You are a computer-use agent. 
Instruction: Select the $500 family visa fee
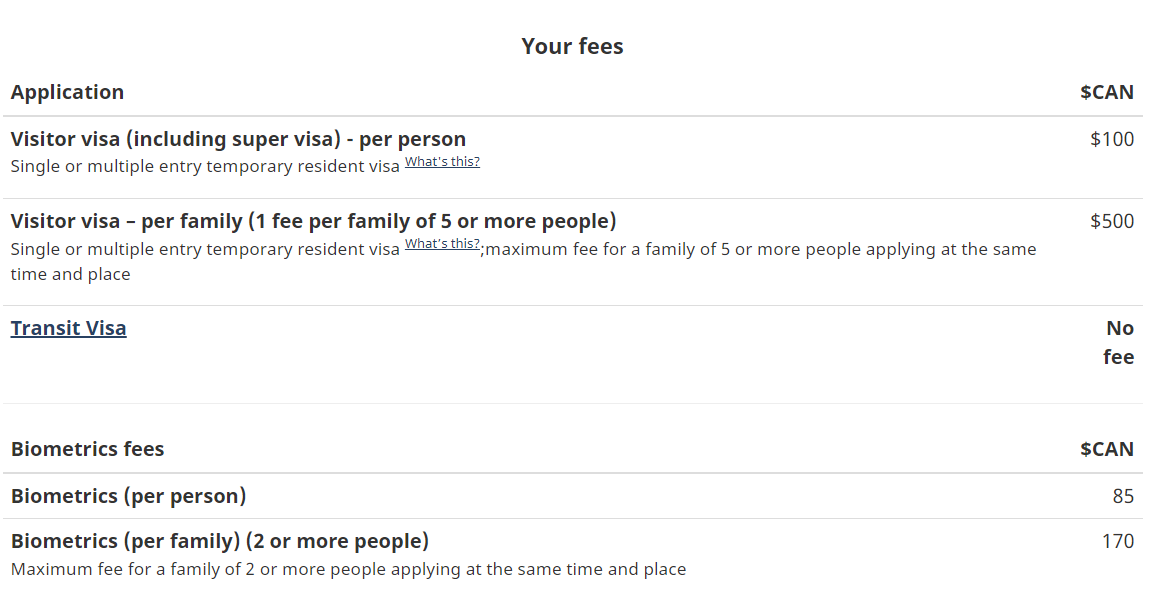[x=1112, y=221]
